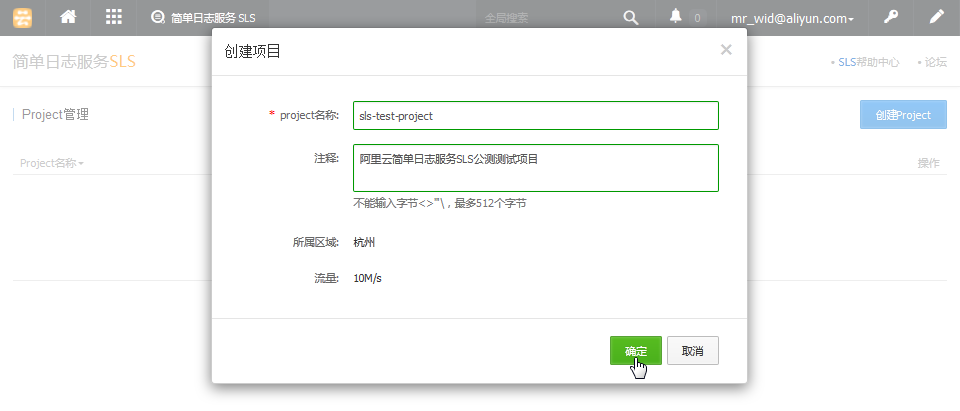Viewport: 960px width, 411px height.
Task: Open the 论坛 link
Action: [x=936, y=62]
